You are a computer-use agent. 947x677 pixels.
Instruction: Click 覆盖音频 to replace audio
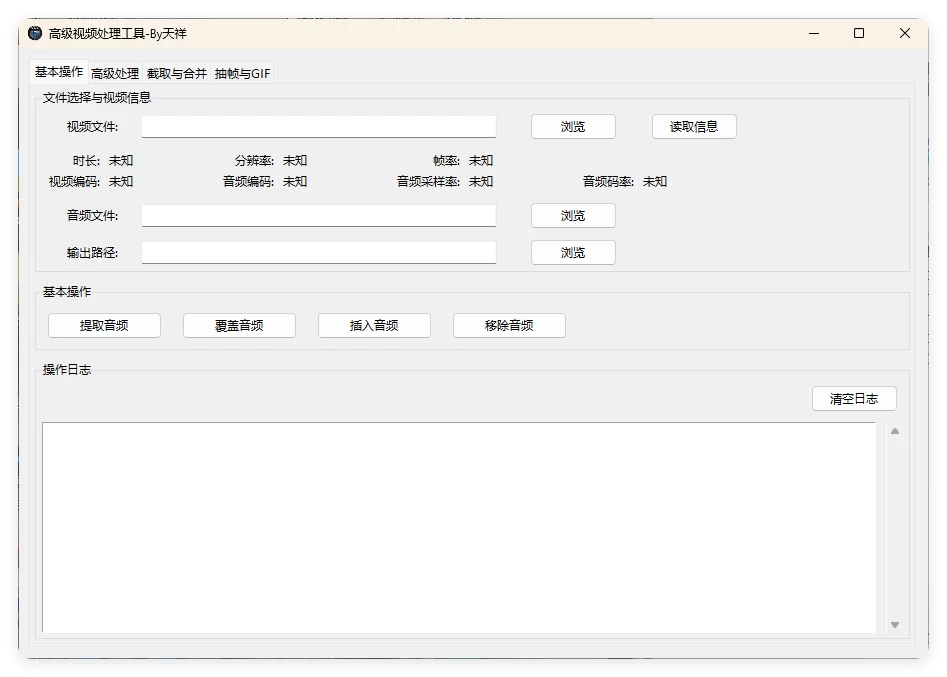[x=239, y=325]
